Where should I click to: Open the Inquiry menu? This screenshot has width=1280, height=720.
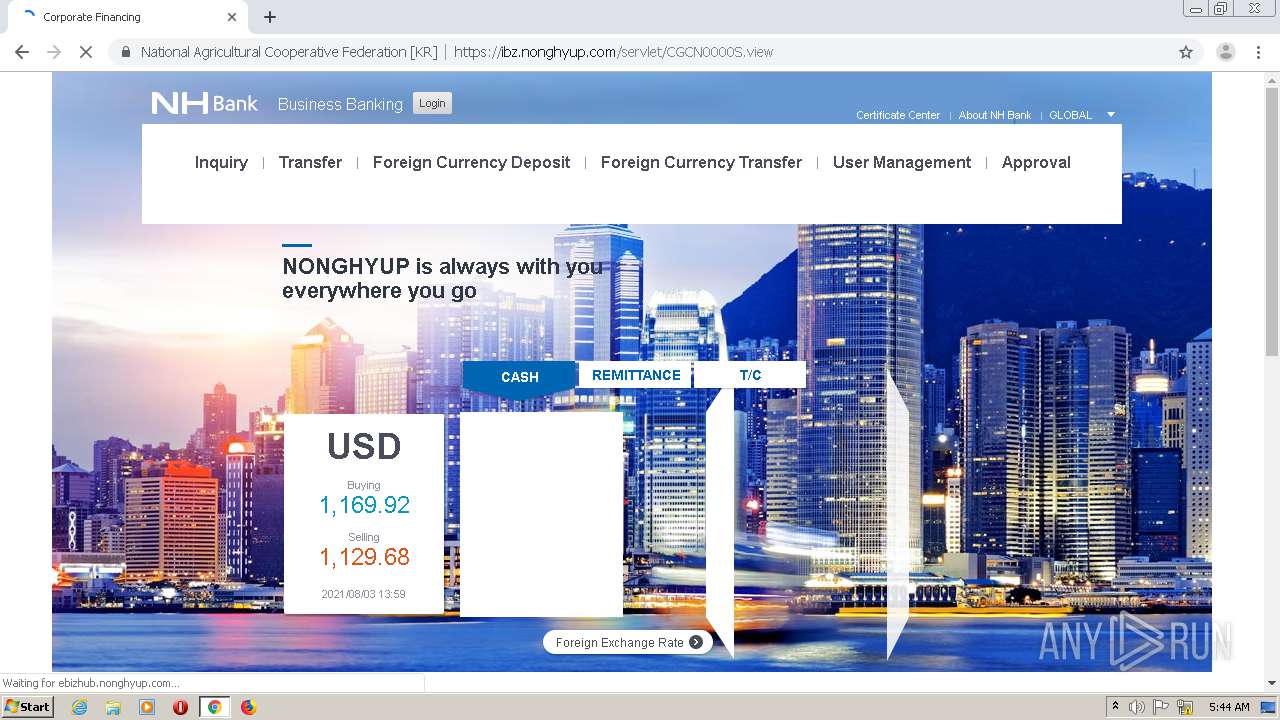point(221,162)
